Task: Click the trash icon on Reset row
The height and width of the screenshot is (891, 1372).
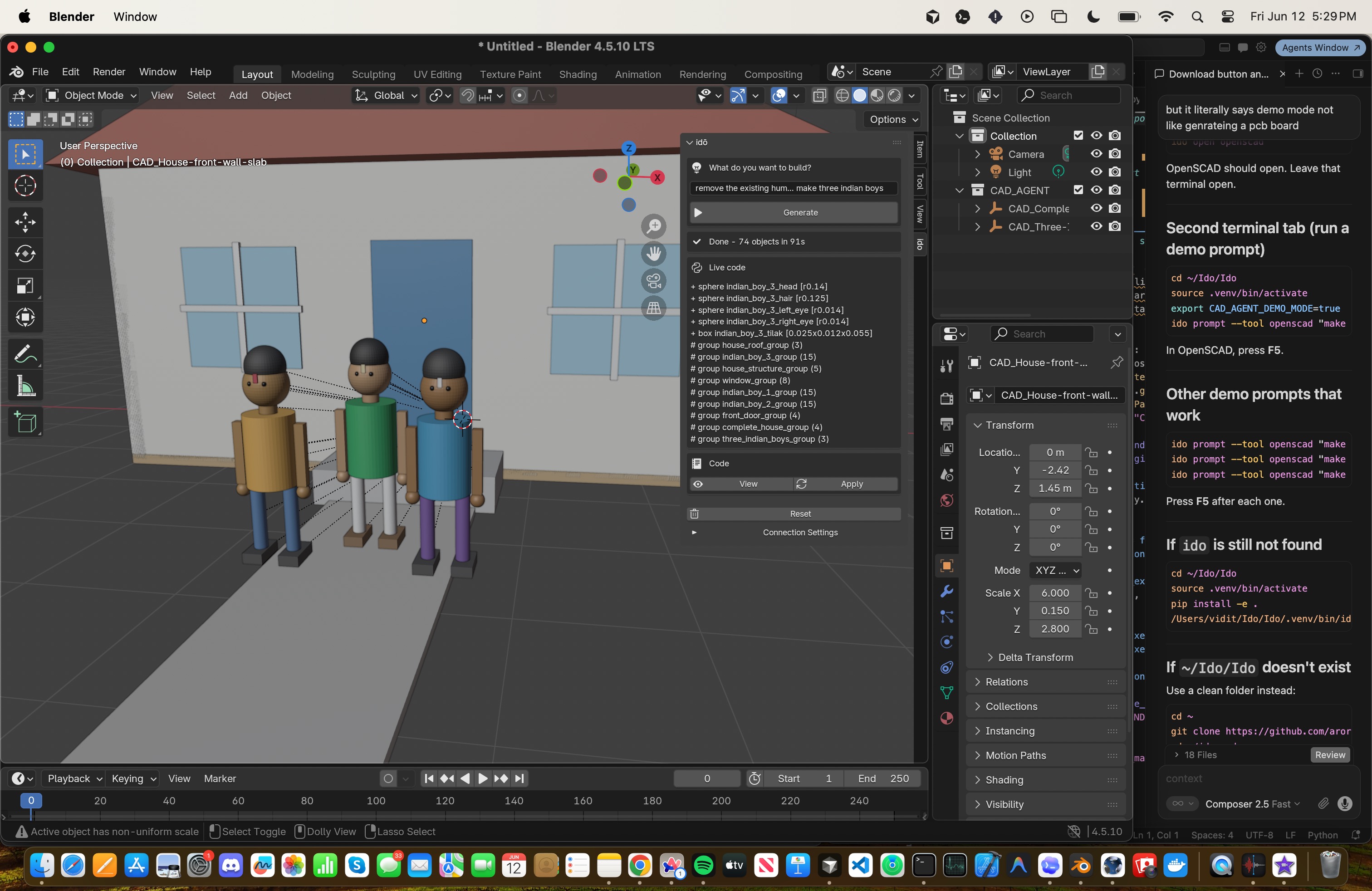Action: pos(695,514)
